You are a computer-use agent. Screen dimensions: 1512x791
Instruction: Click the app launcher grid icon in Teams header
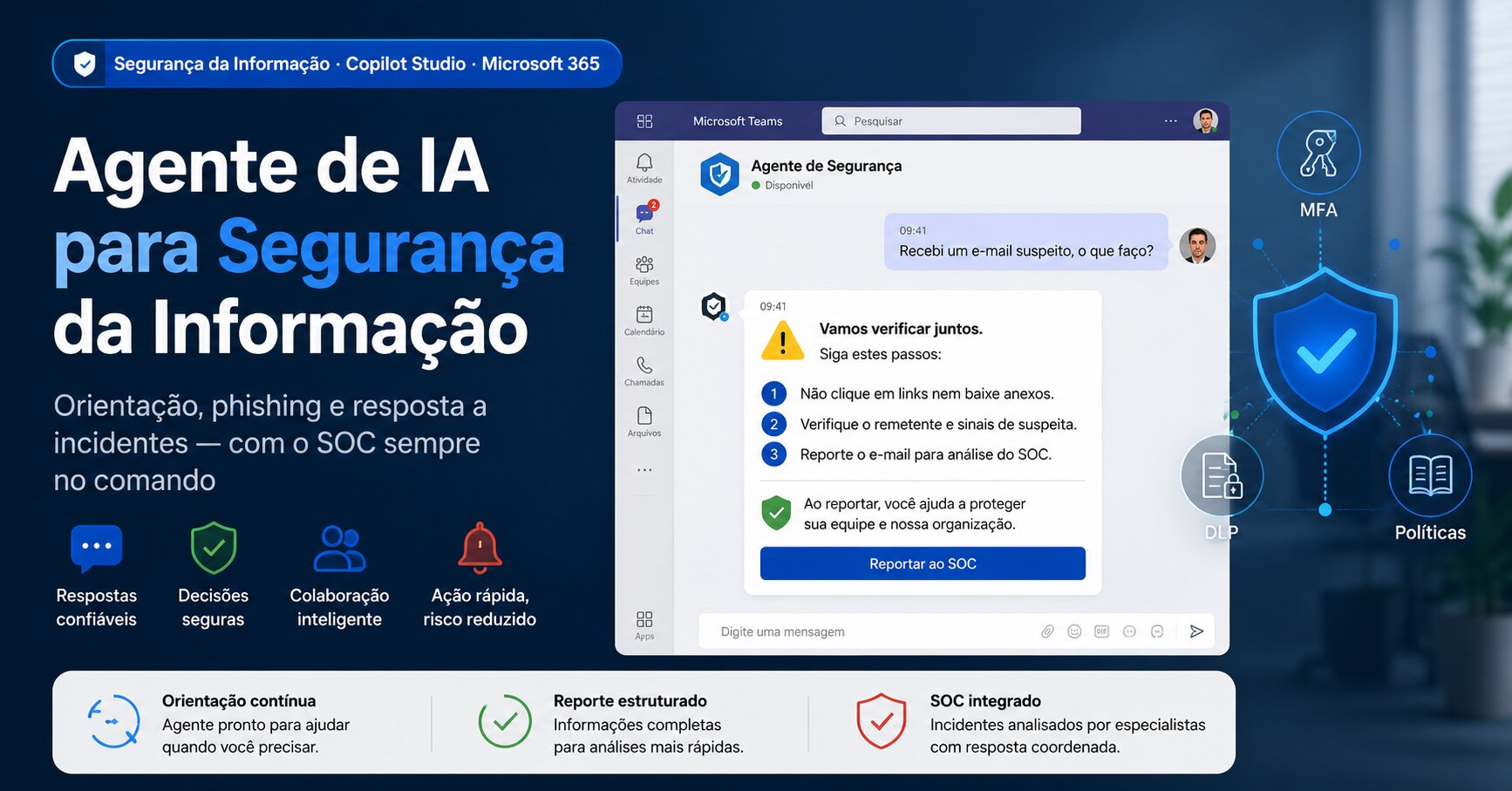point(644,121)
